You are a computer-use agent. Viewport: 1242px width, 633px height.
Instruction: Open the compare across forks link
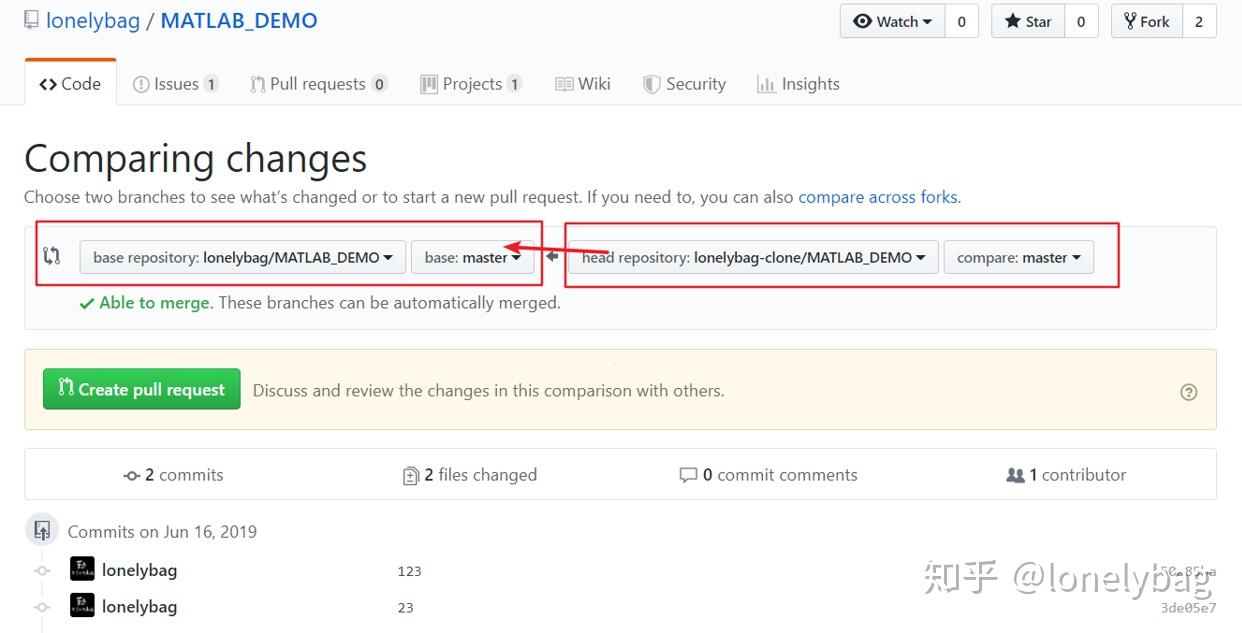[x=877, y=197]
